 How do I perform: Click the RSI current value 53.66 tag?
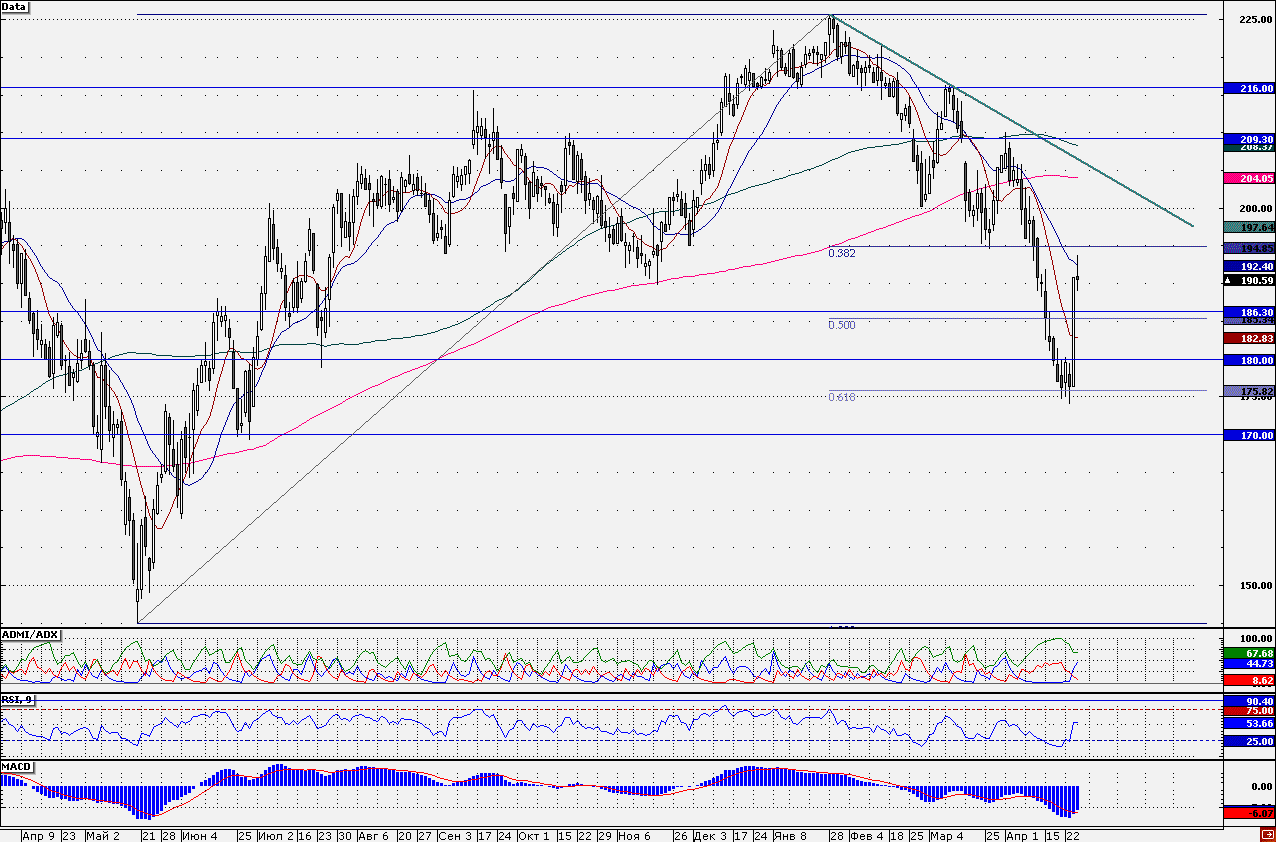pos(1249,723)
